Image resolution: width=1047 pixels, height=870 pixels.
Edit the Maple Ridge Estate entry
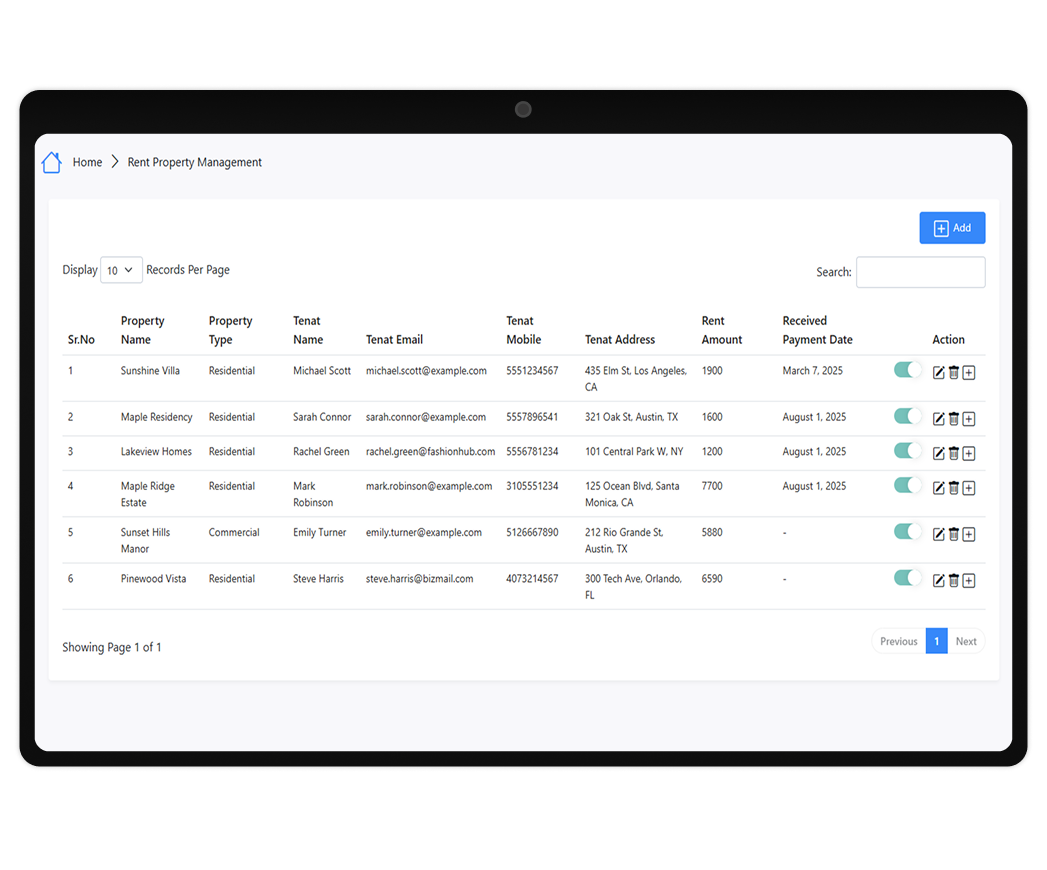938,488
